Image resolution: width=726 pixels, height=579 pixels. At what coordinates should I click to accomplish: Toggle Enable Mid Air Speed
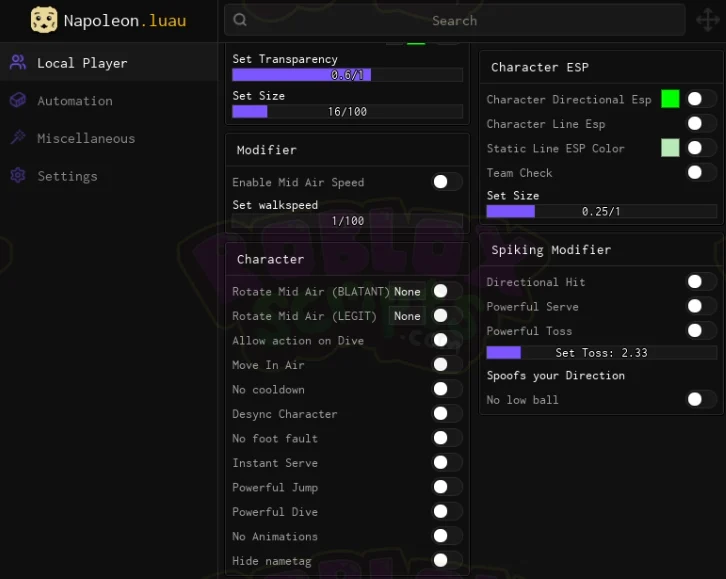(x=447, y=182)
